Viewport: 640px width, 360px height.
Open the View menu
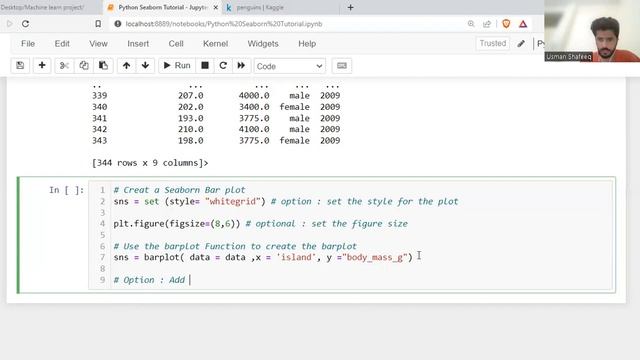(98, 44)
